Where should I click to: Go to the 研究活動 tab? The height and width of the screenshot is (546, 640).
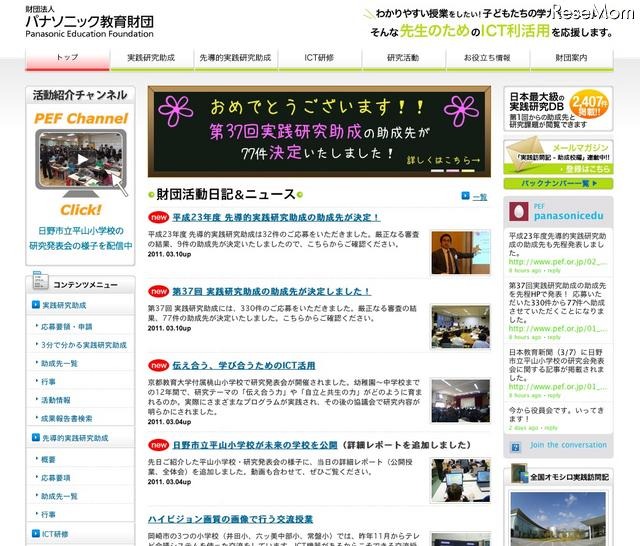point(403,58)
